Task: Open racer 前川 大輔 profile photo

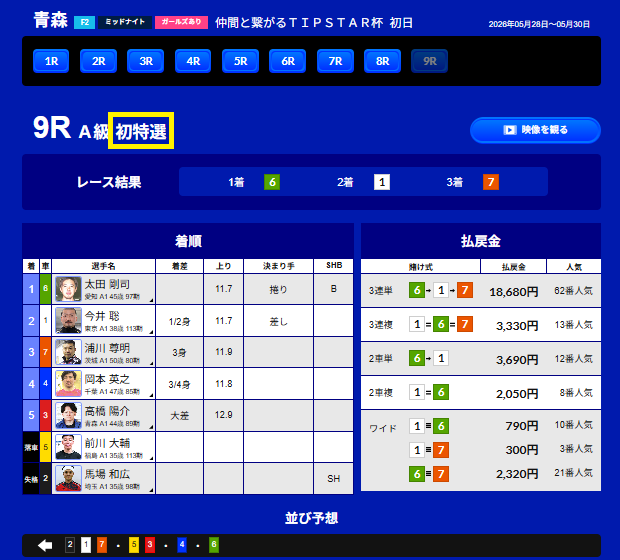Action: [68, 447]
